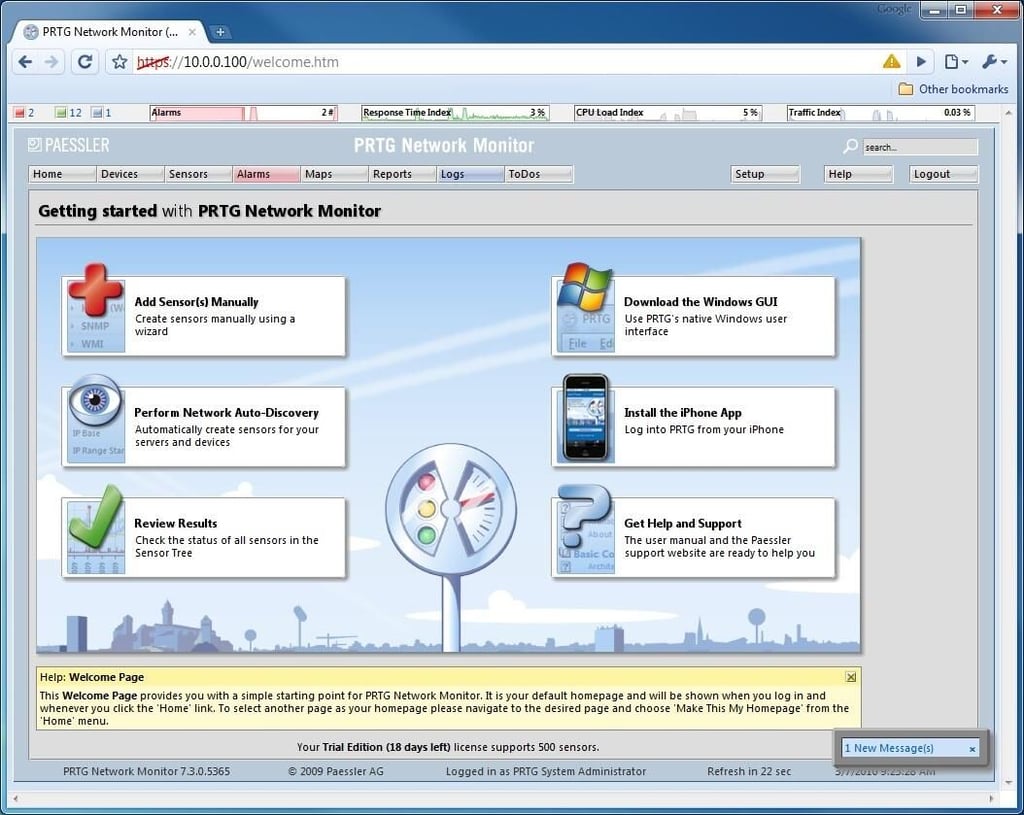The image size is (1024, 815).
Task: Open the Other bookmarks folder
Action: pos(953,89)
